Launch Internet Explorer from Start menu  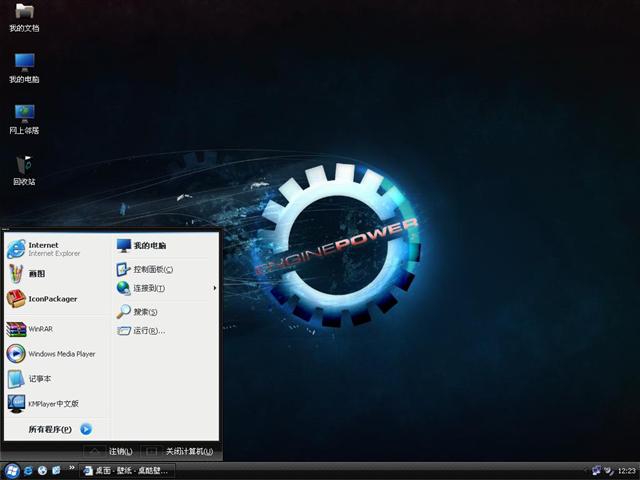(57, 249)
